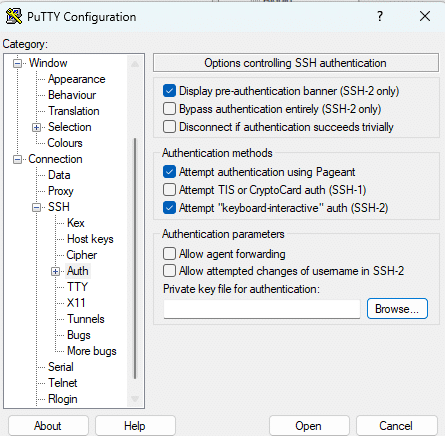This screenshot has height=436, width=445.
Task: Open the Rlogin category
Action: [63, 399]
